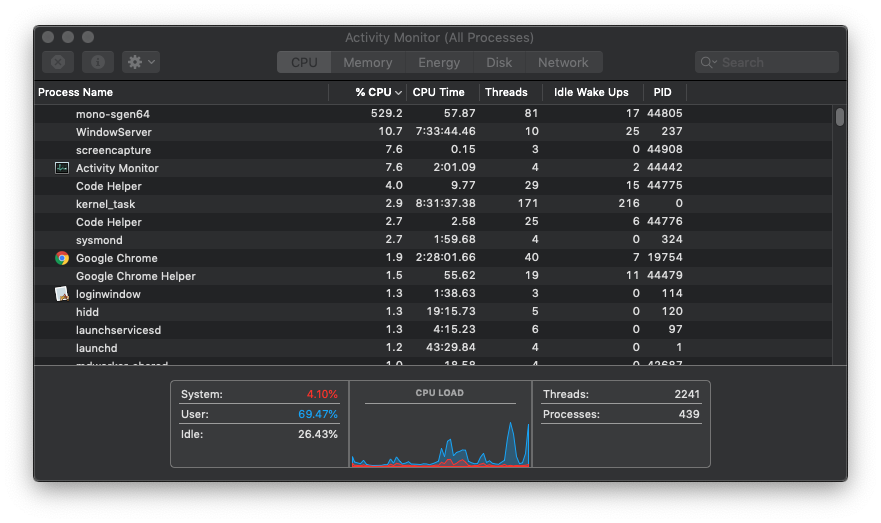Sort by Threads column header
The image size is (881, 523).
click(x=511, y=92)
